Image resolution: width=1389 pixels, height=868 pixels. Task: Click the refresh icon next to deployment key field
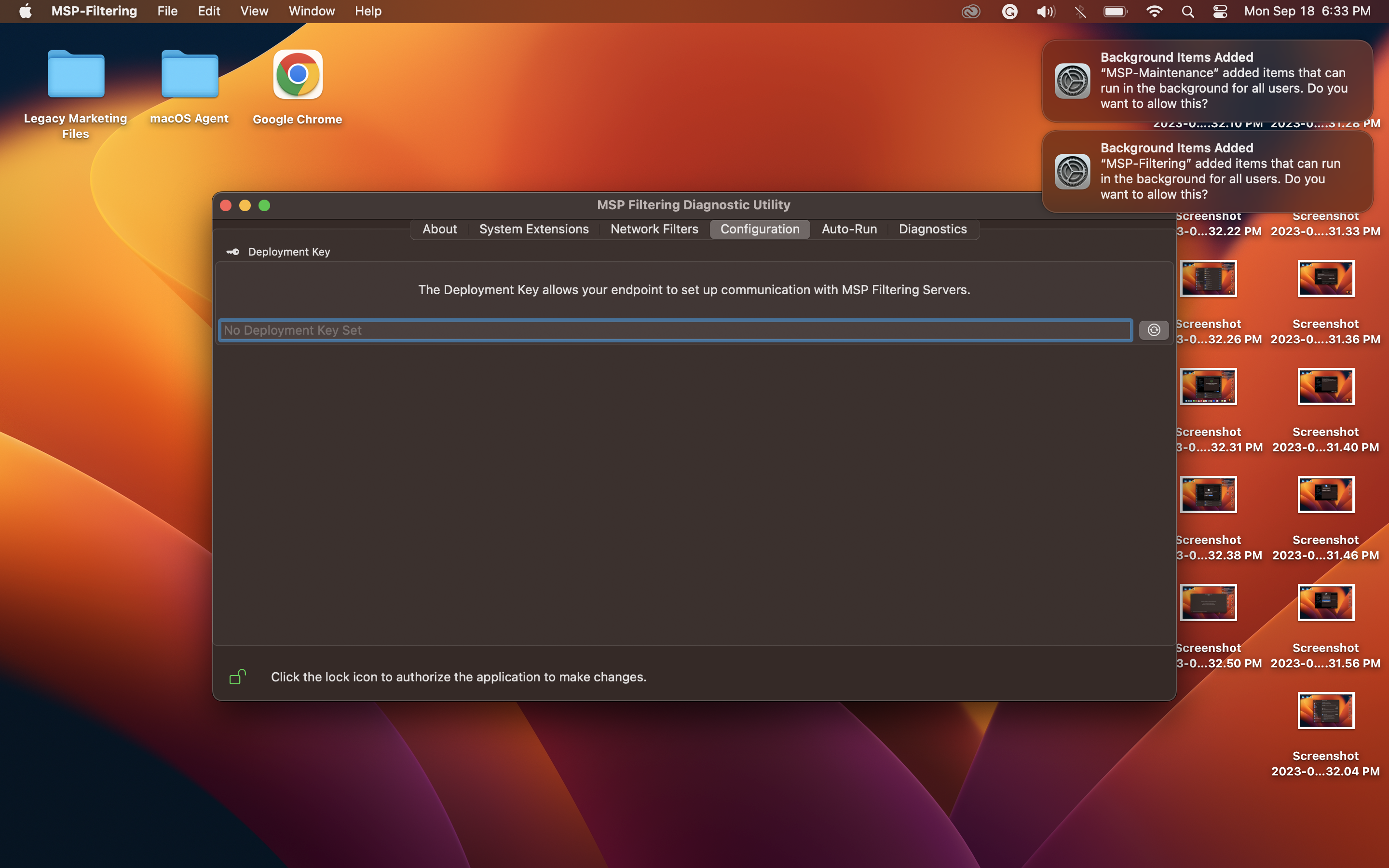click(1153, 329)
